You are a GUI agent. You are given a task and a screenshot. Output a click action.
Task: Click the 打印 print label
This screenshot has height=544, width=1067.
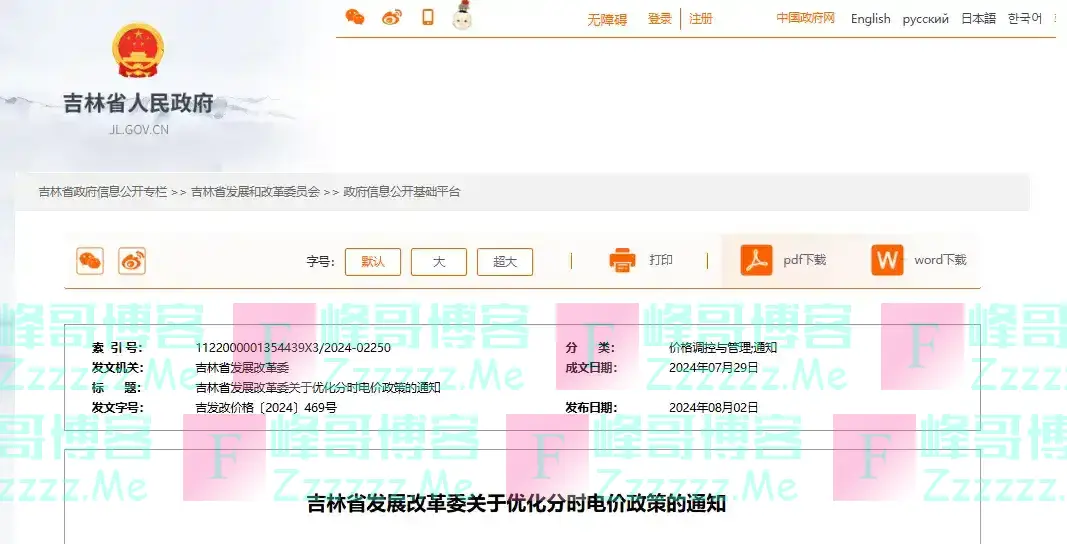[x=661, y=260]
